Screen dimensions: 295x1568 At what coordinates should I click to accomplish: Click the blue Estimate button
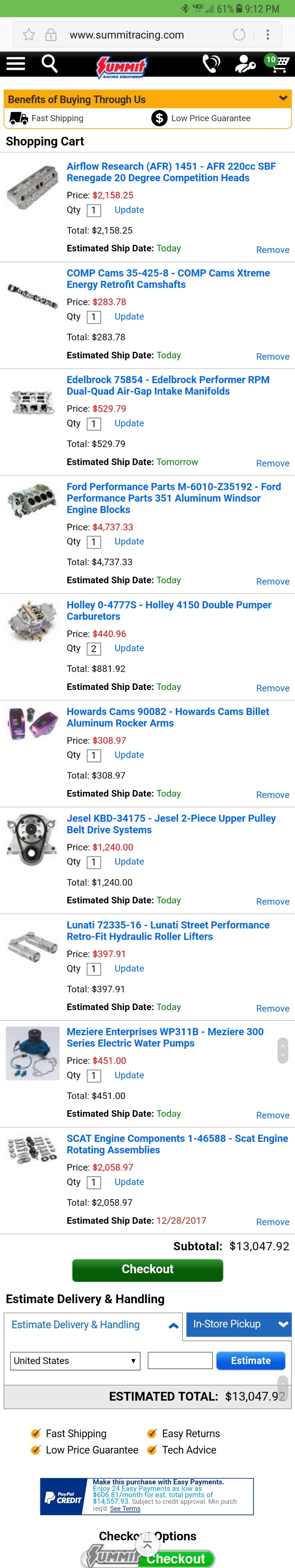click(x=251, y=1361)
